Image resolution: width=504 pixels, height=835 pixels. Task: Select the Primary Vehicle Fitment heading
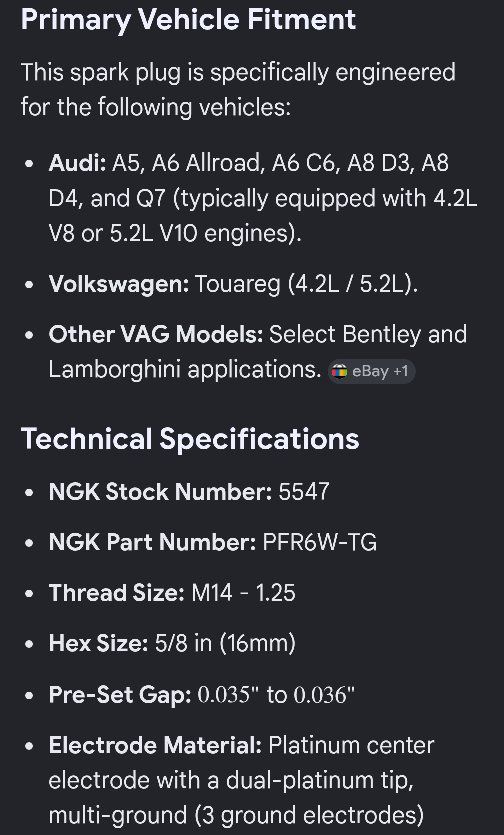tap(188, 20)
